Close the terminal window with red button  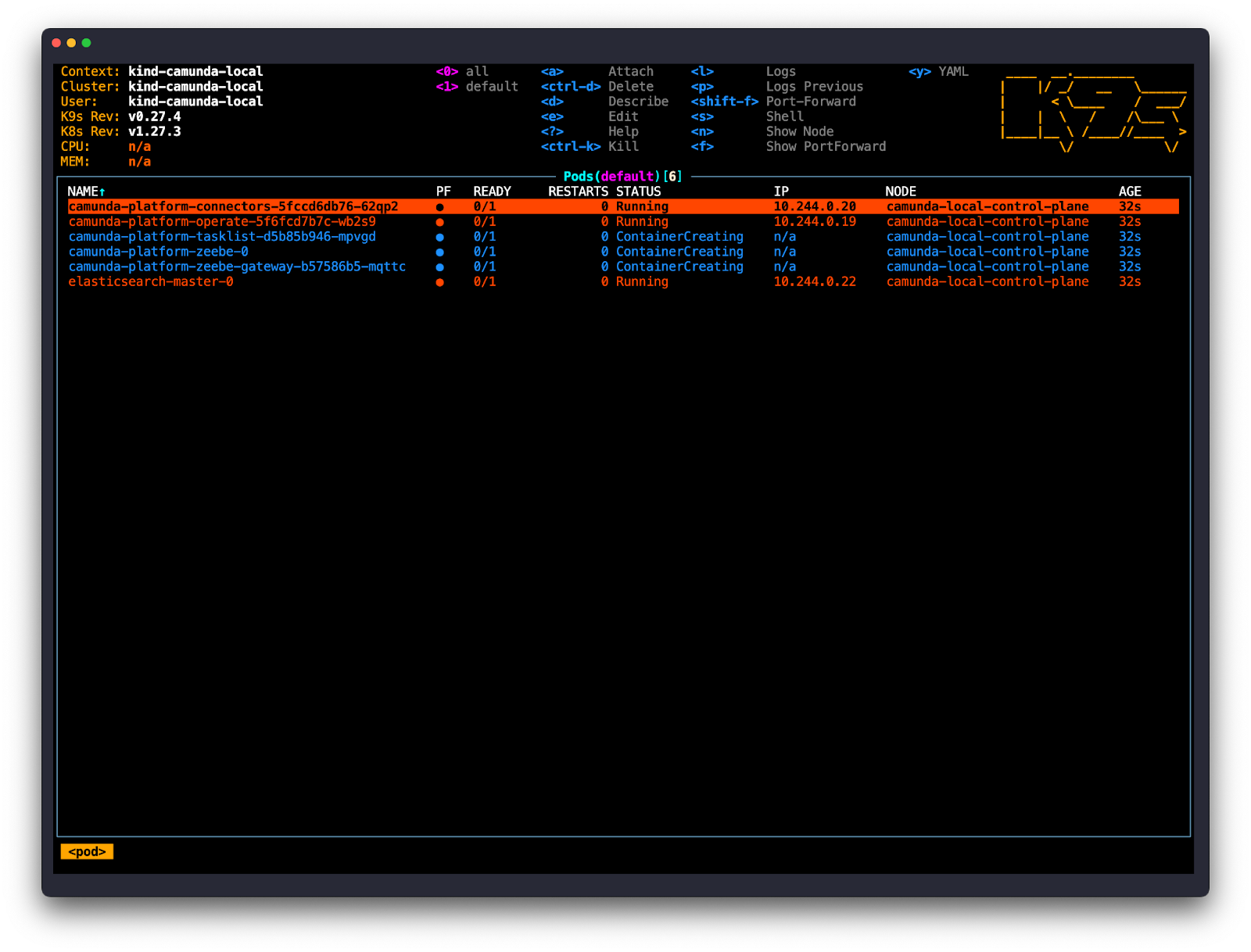click(x=56, y=43)
